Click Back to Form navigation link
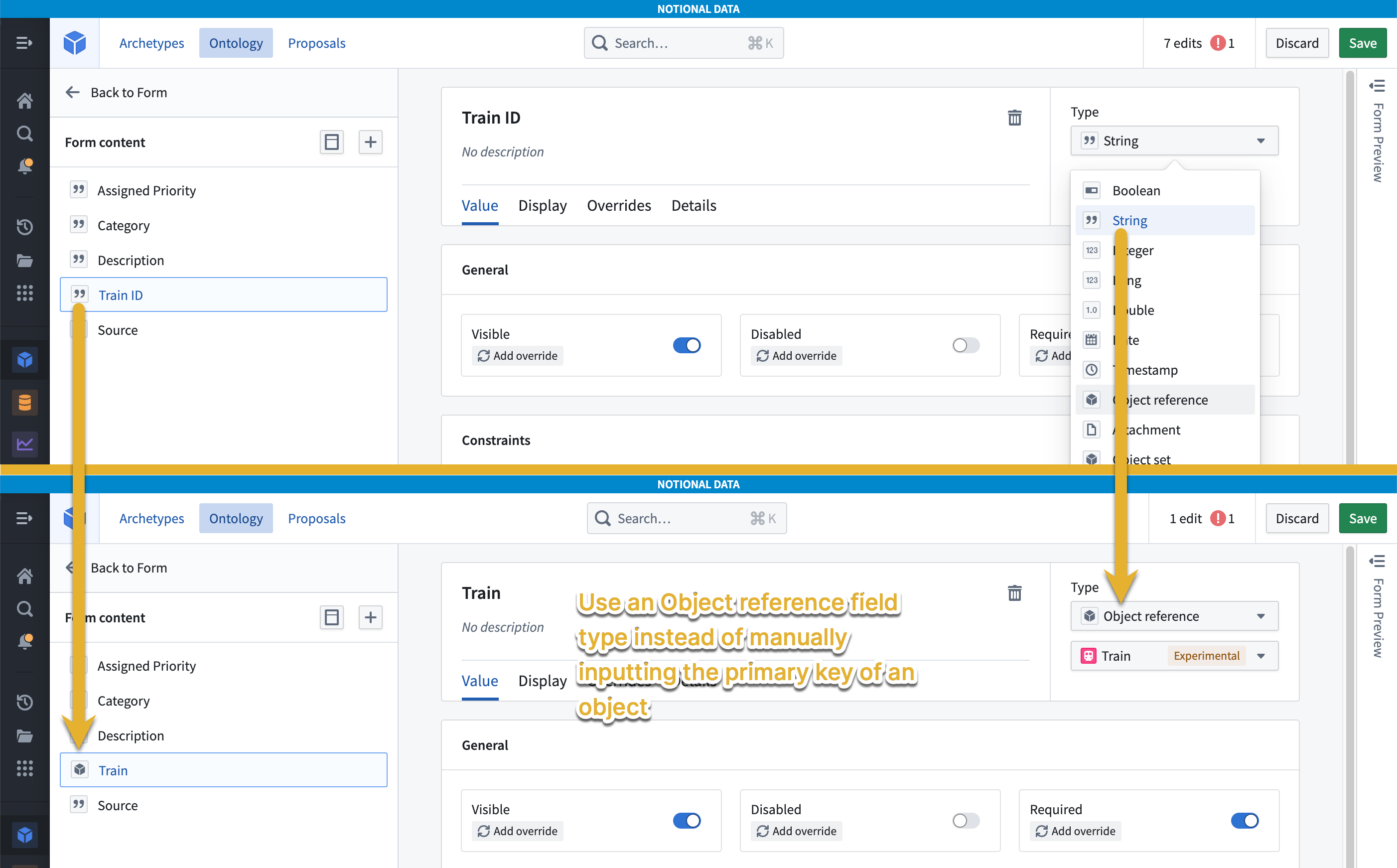 click(x=130, y=91)
